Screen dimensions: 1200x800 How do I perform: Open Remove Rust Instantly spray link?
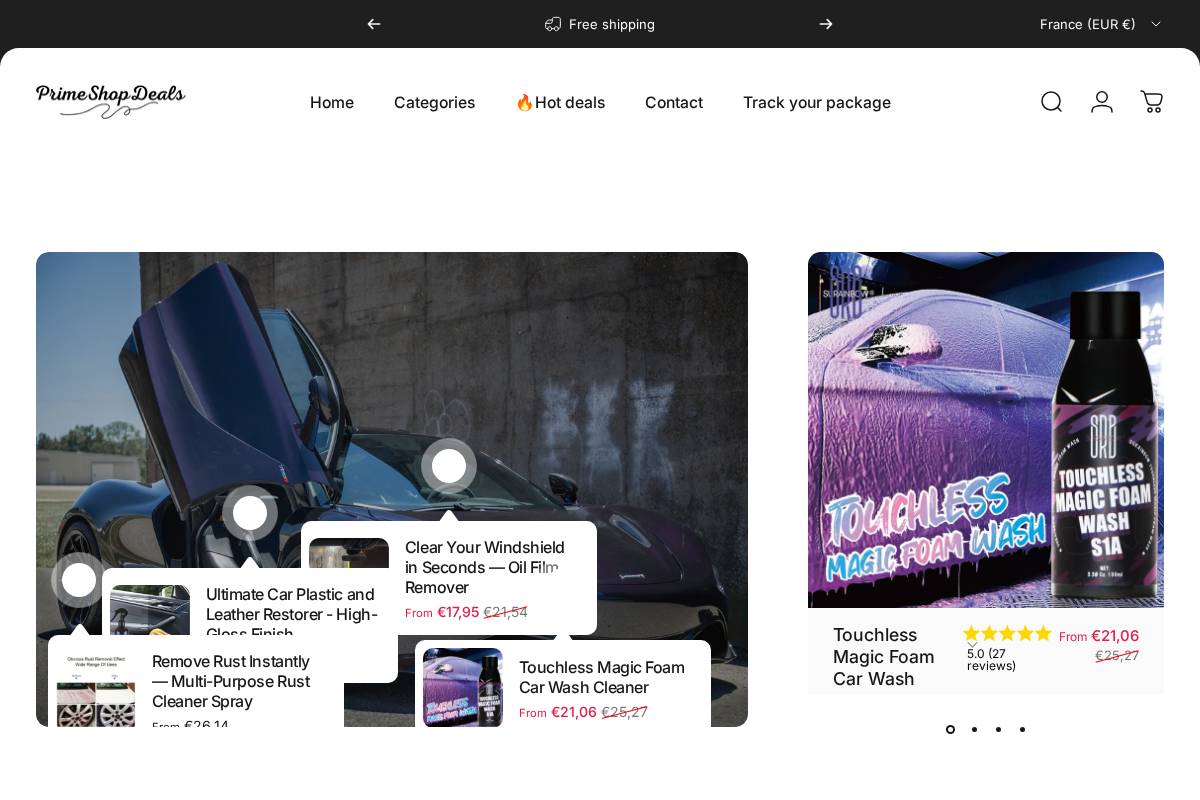231,681
